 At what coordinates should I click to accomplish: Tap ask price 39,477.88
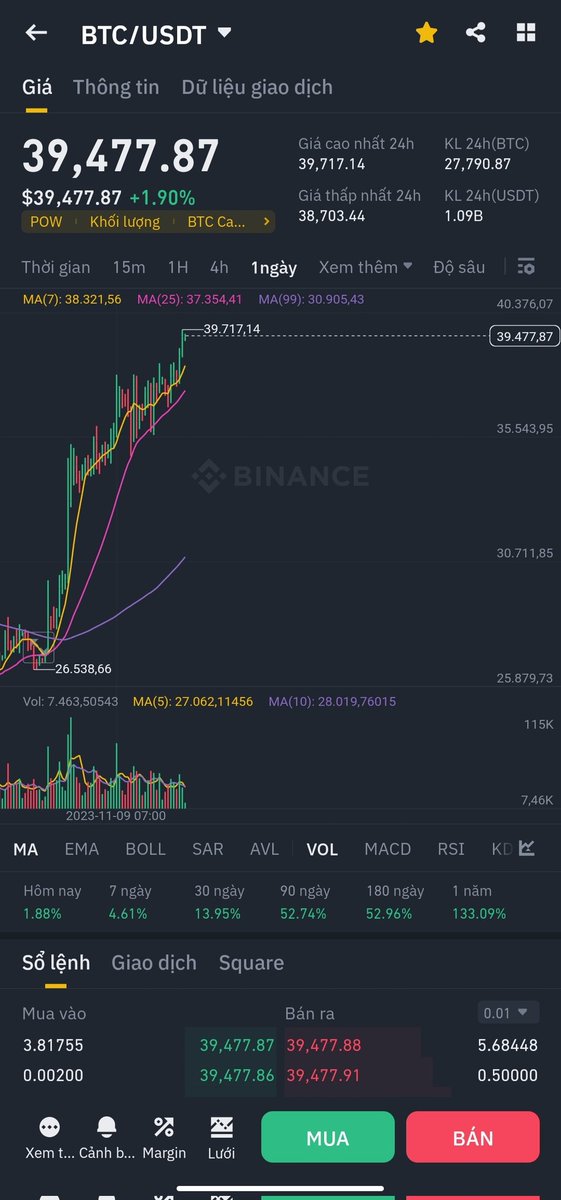click(x=324, y=1045)
